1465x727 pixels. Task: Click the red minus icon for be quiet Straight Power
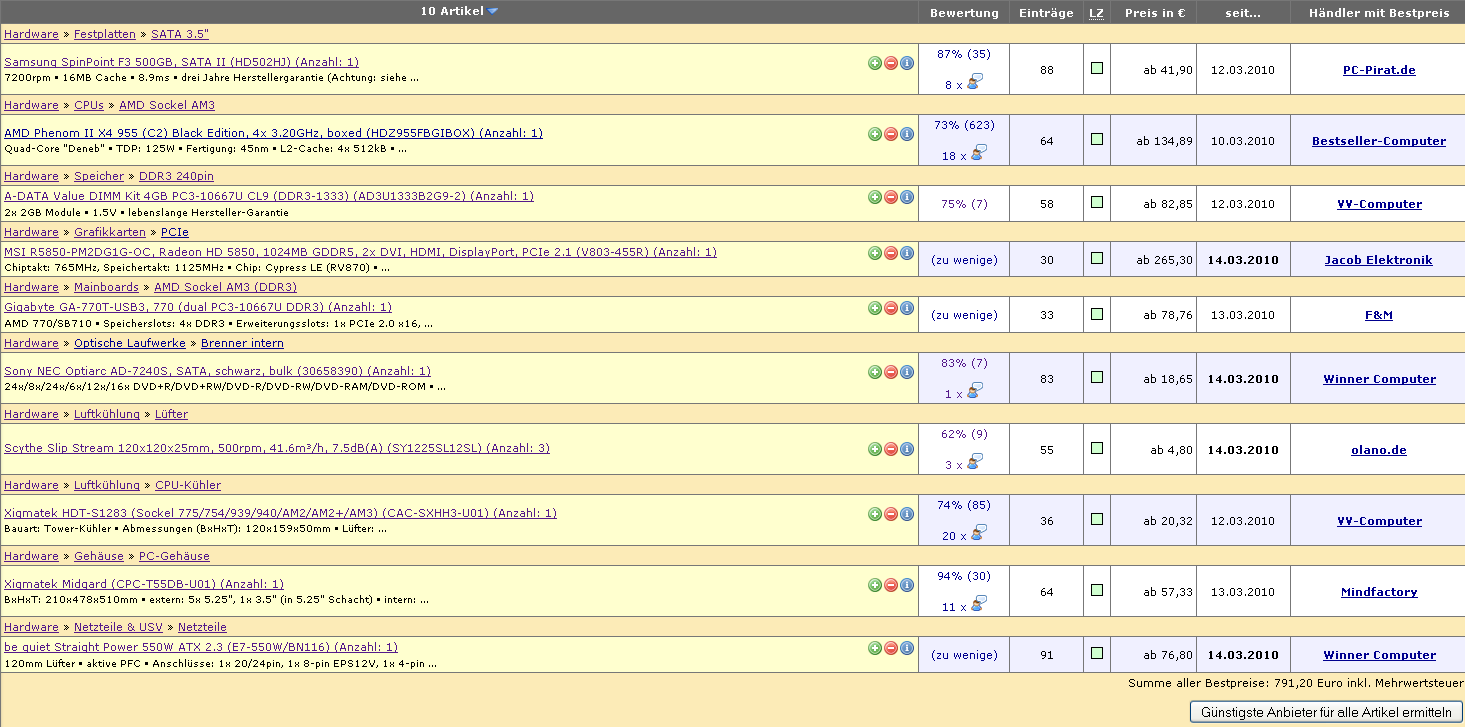pos(891,648)
